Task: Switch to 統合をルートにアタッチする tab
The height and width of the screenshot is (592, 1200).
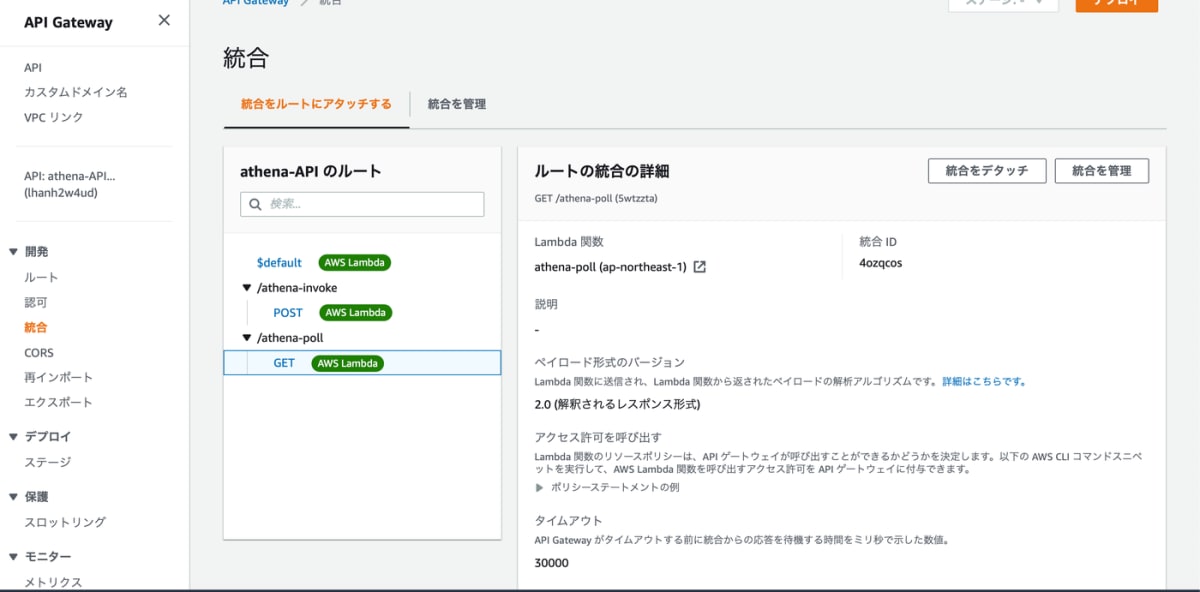Action: (x=316, y=104)
